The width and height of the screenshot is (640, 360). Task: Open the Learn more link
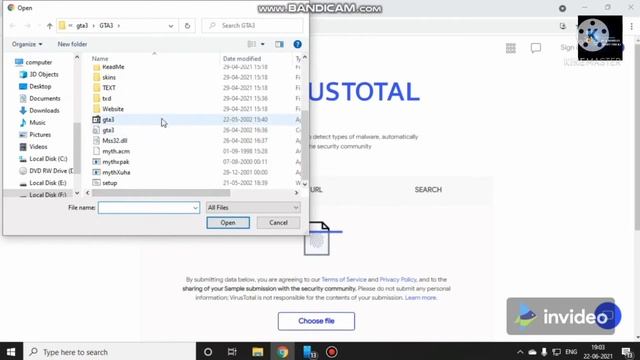[x=420, y=298]
